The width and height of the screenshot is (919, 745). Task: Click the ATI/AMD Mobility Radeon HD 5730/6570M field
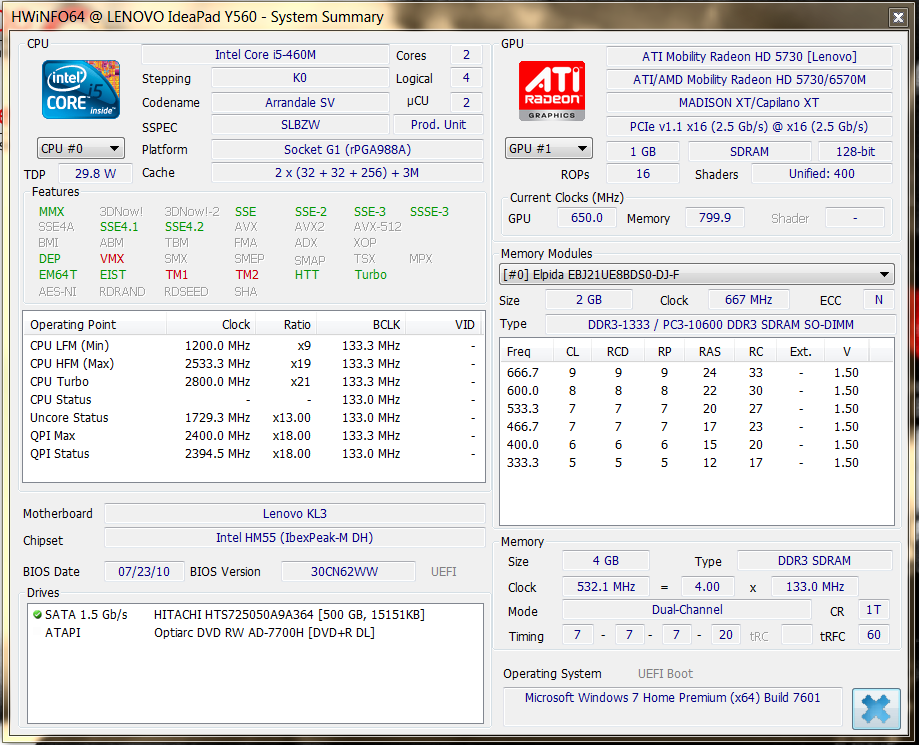pyautogui.click(x=749, y=80)
